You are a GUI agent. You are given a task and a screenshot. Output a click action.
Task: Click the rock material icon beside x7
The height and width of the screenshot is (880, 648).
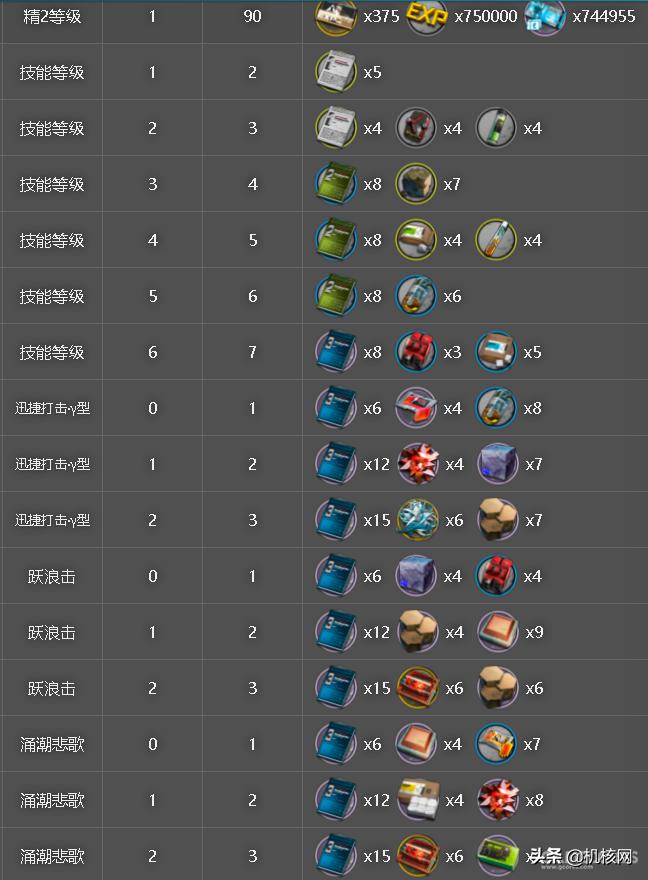click(416, 184)
